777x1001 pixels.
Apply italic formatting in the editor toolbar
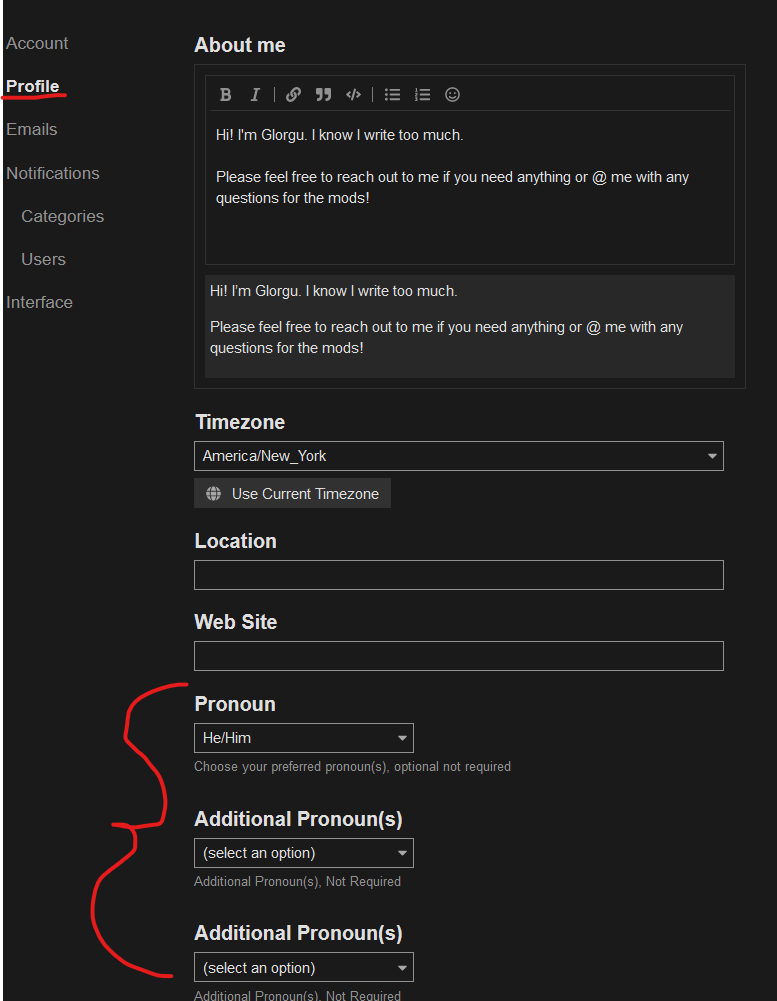pos(255,95)
